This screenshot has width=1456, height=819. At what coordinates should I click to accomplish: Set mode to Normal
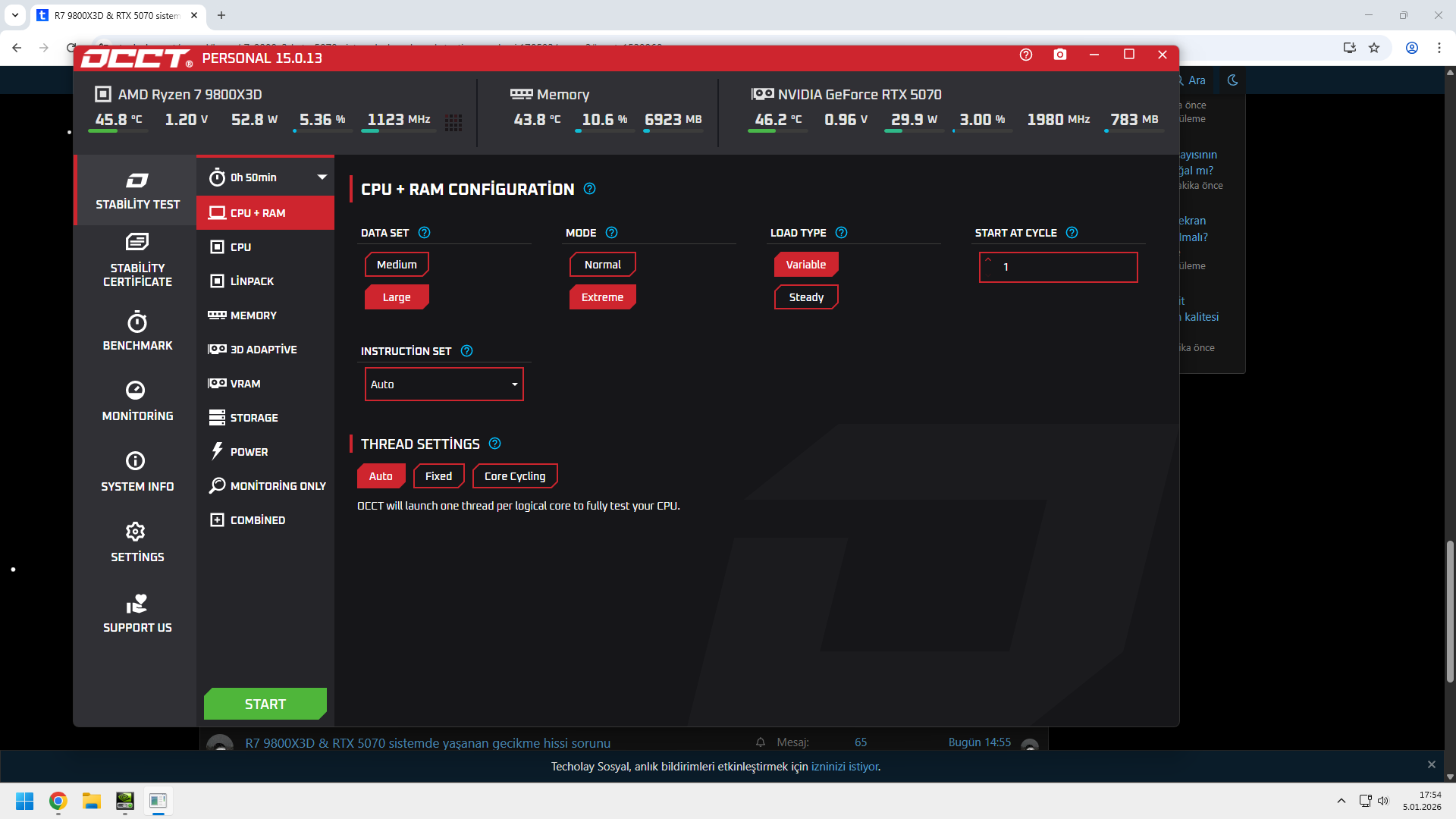pyautogui.click(x=603, y=265)
